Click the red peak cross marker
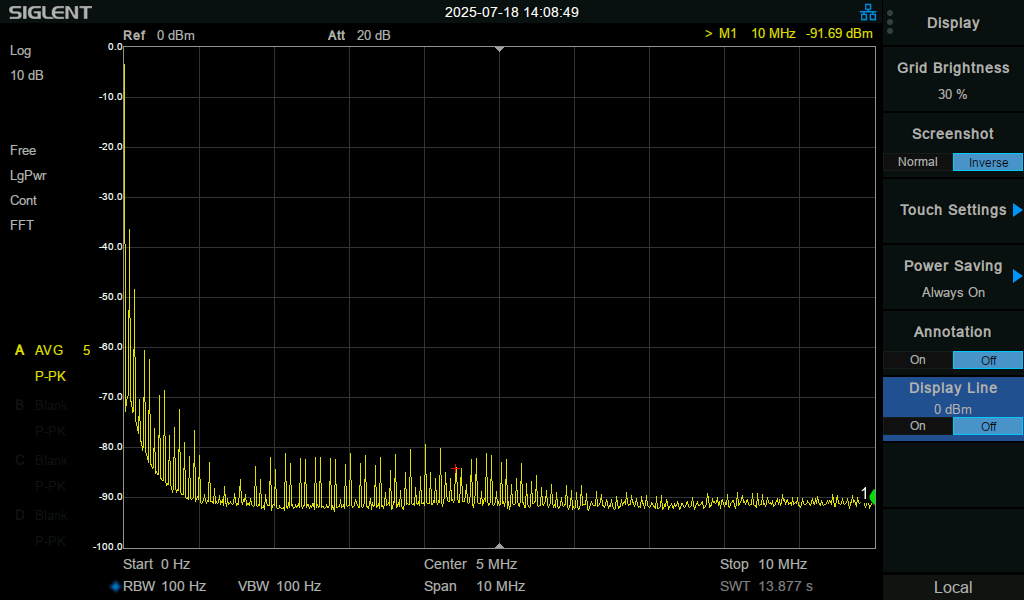Viewport: 1024px width, 600px height. [455, 468]
